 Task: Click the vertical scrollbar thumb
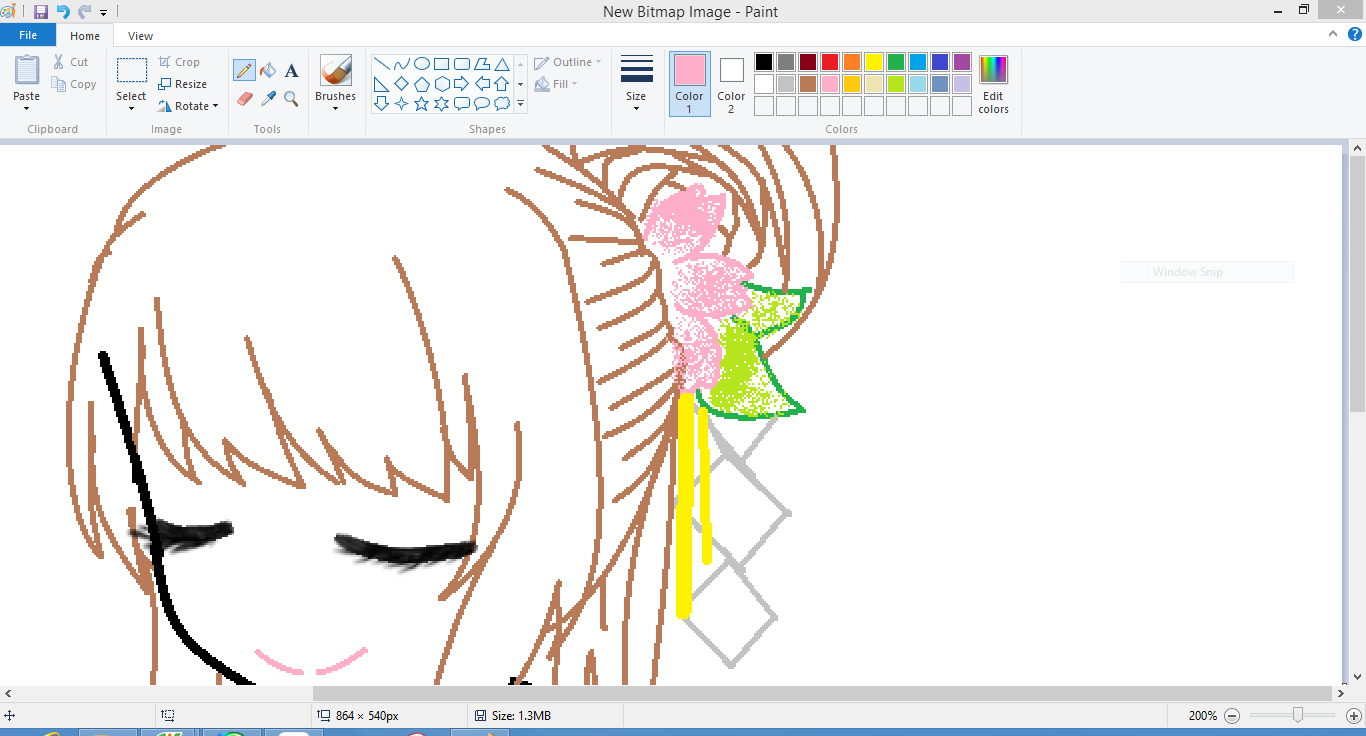1357,284
